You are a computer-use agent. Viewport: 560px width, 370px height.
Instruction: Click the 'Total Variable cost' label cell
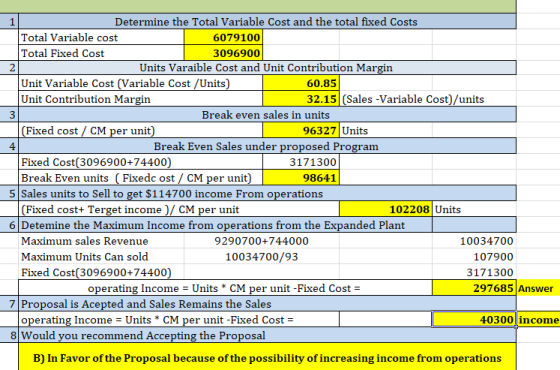101,37
